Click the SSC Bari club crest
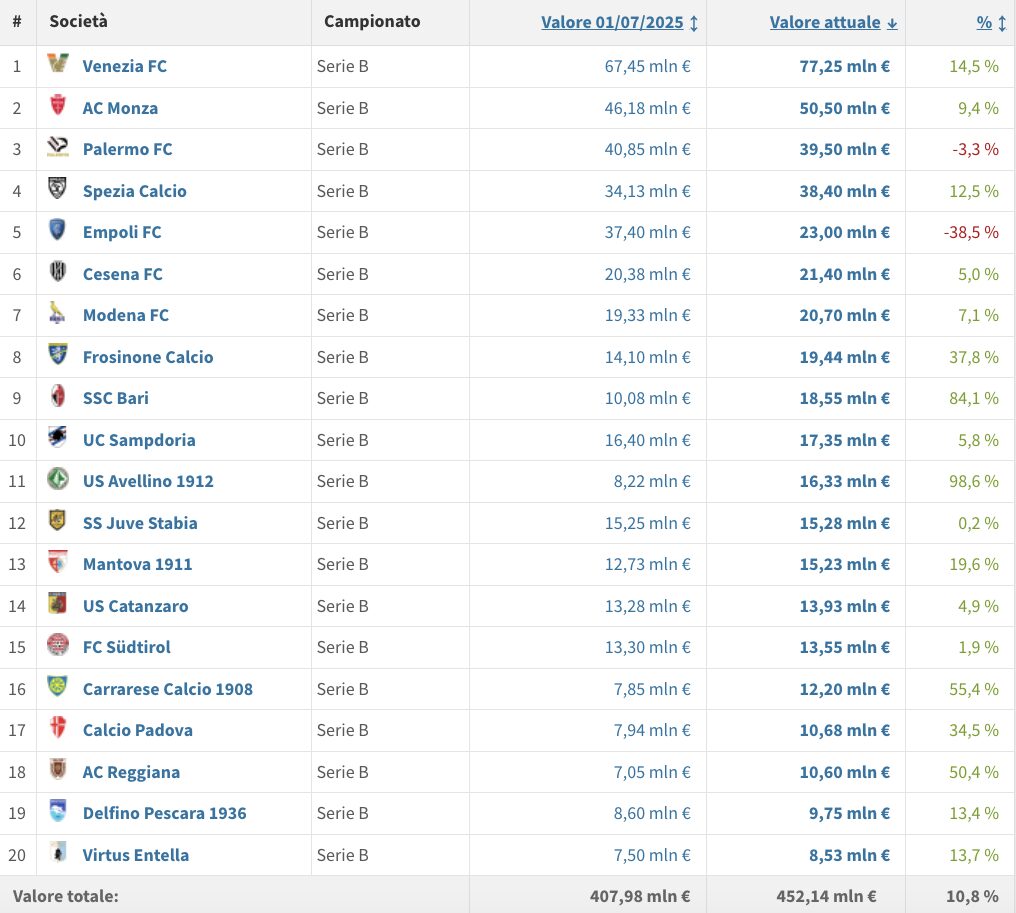The image size is (1016, 913). click(58, 395)
